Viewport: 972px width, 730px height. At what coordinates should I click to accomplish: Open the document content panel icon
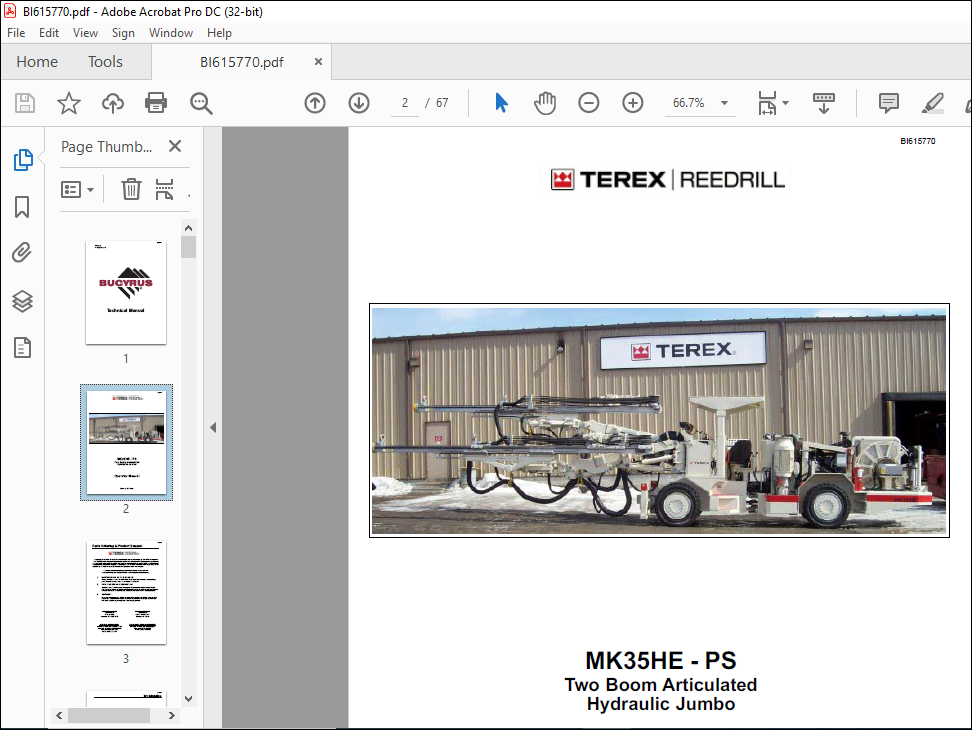22,348
